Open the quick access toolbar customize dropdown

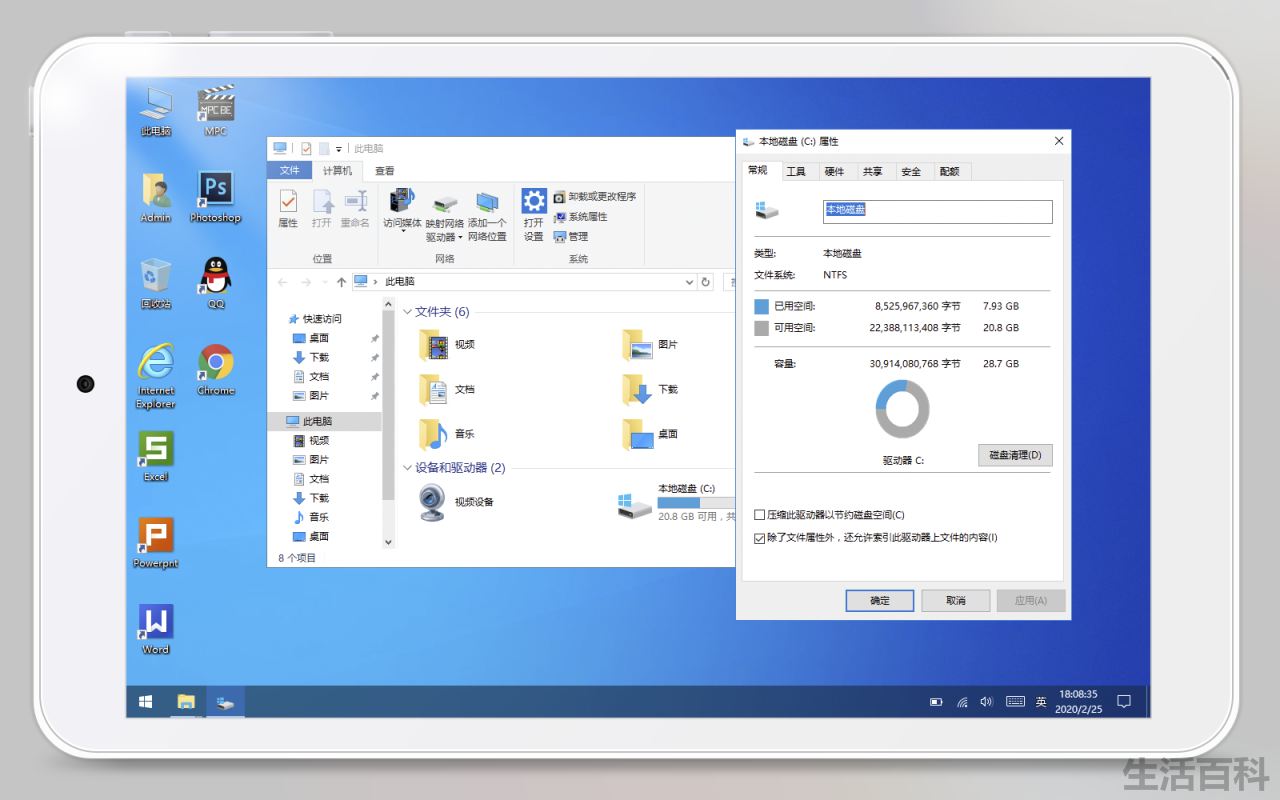339,149
